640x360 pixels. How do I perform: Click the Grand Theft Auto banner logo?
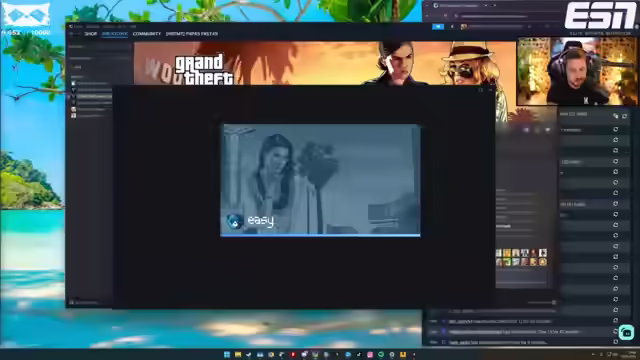204,69
